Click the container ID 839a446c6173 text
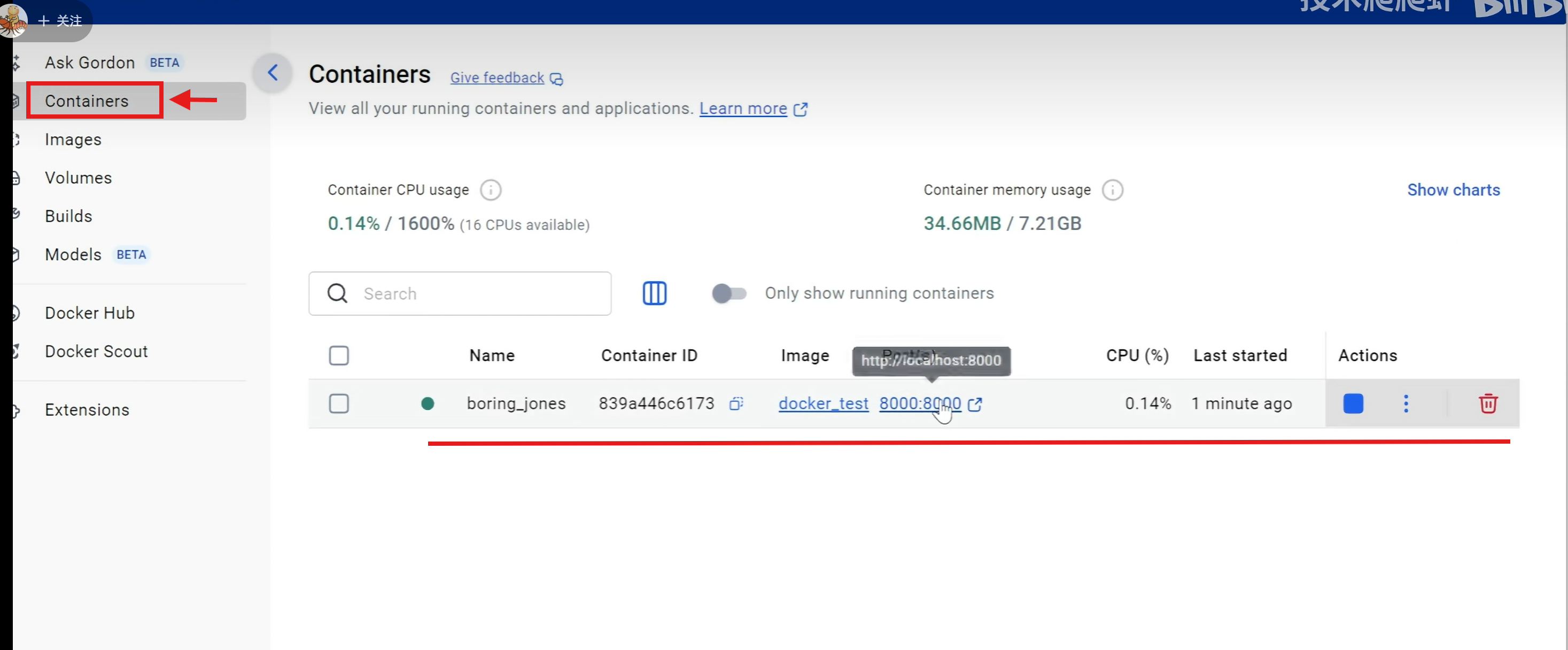This screenshot has height=650, width=1568. (656, 404)
